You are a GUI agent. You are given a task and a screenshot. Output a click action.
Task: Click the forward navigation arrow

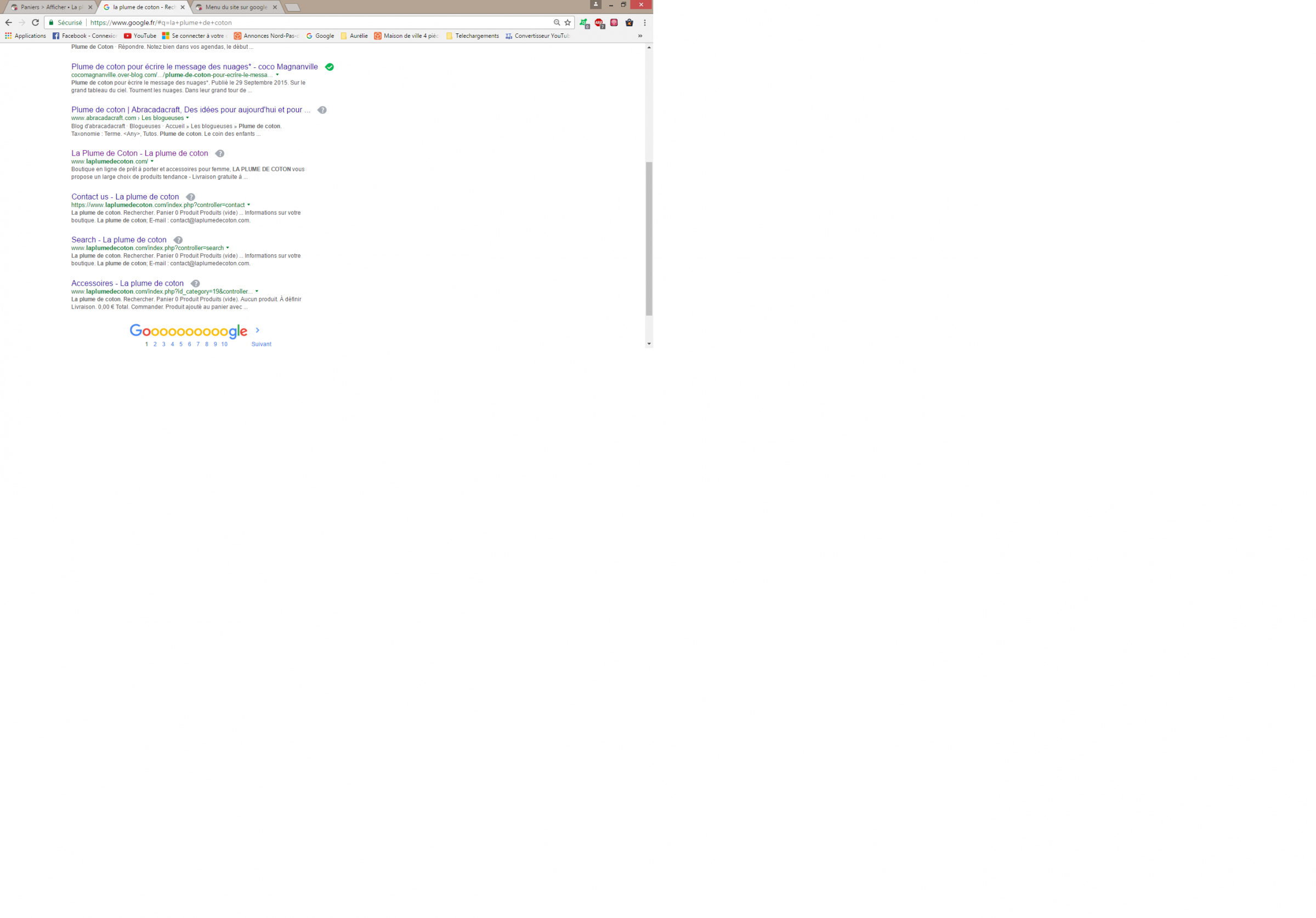coord(22,23)
